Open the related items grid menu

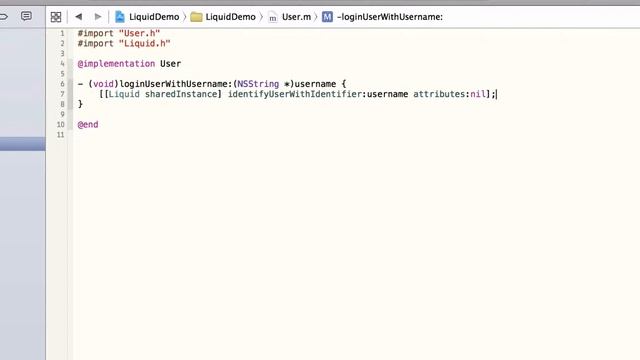point(56,17)
